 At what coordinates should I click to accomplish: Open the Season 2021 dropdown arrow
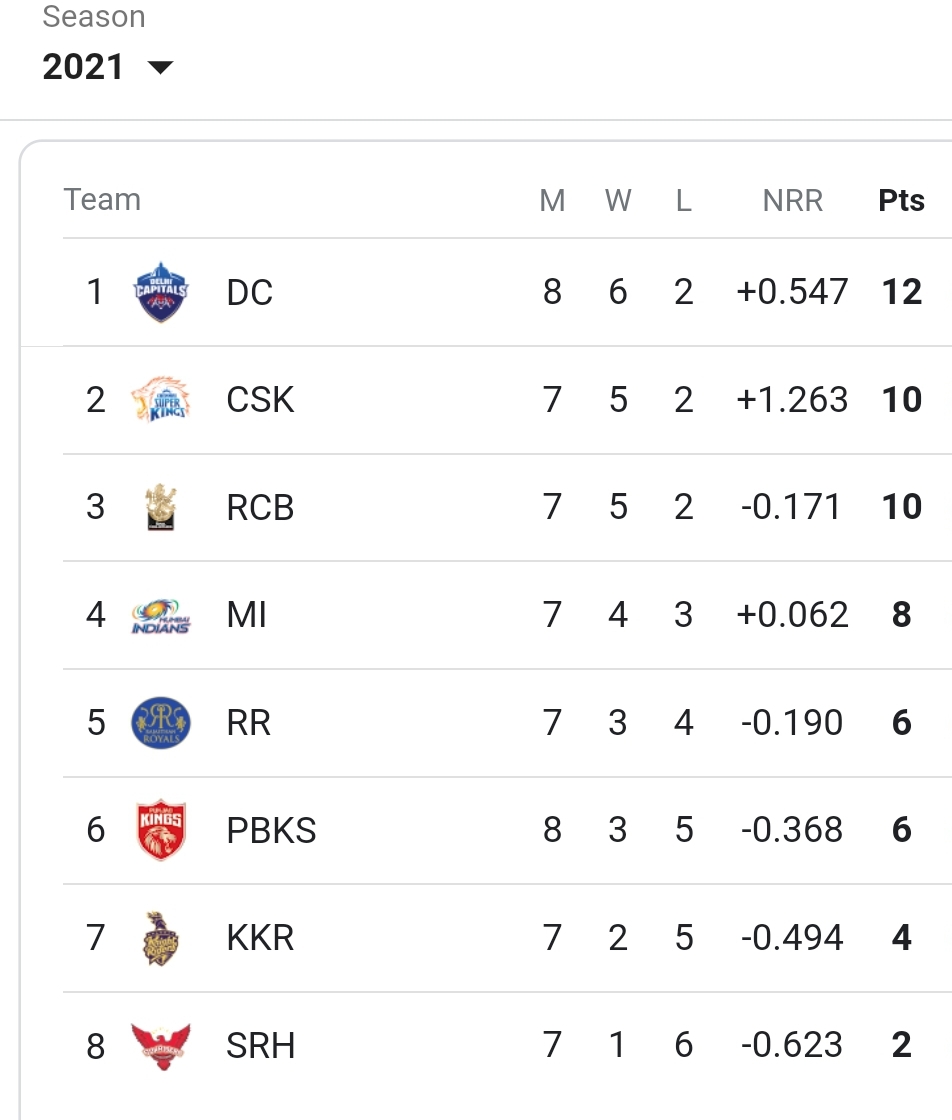pyautogui.click(x=160, y=67)
